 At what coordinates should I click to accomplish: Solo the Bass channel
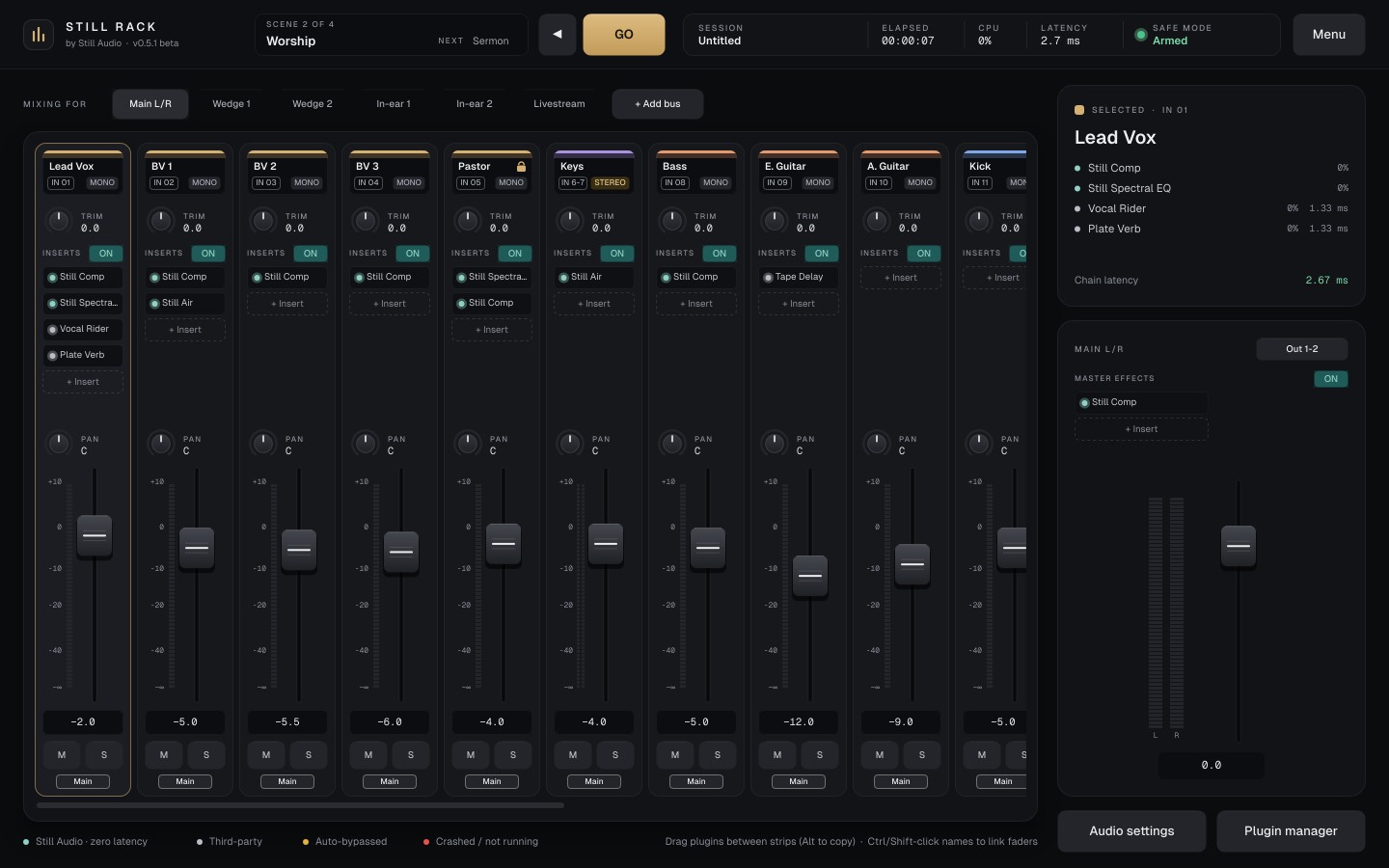click(718, 755)
